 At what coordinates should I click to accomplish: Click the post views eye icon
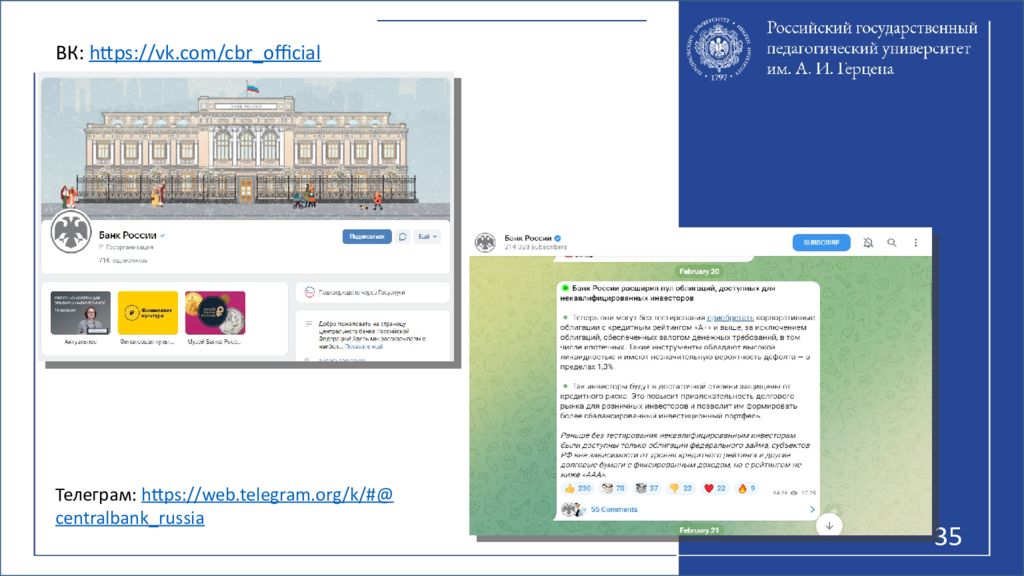click(x=793, y=493)
